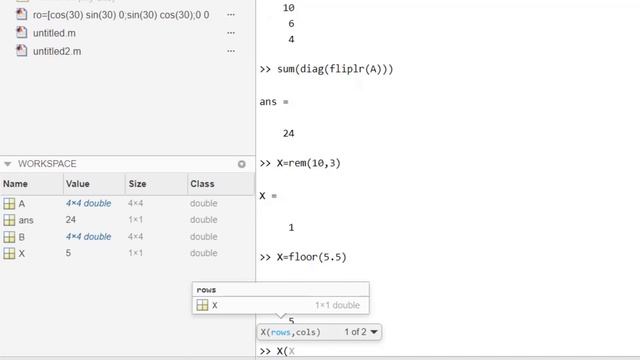
Task: Open more options for untitled.m
Action: point(231,33)
